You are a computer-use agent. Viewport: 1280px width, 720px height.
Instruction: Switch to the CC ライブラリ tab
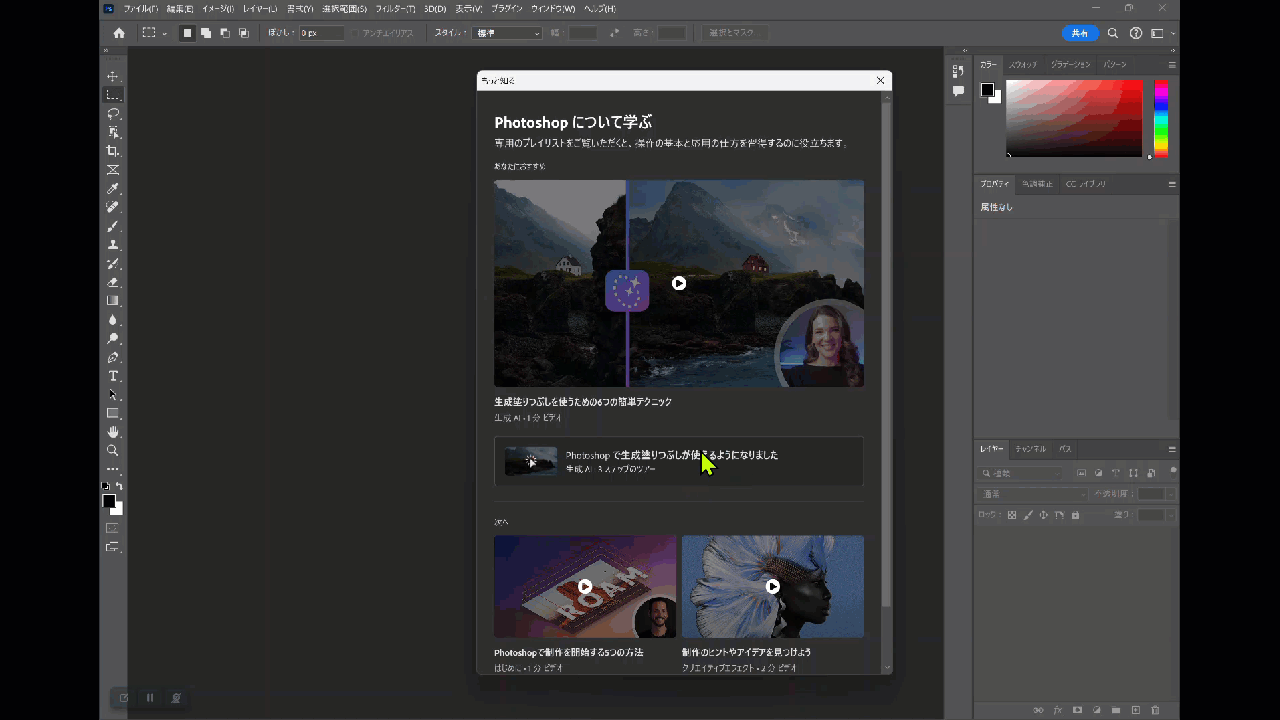[x=1086, y=184]
